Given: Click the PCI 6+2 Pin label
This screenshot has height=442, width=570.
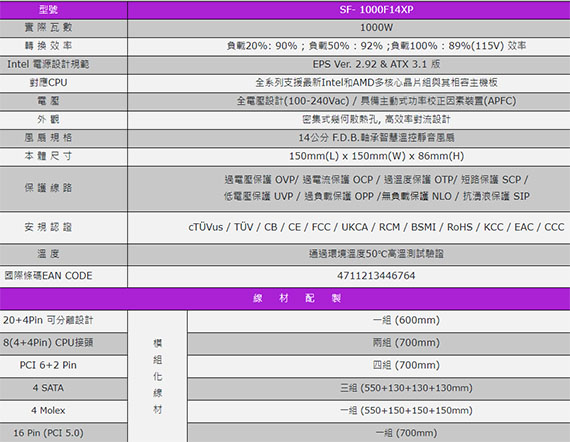Looking at the screenshot, I should pyautogui.click(x=48, y=365).
